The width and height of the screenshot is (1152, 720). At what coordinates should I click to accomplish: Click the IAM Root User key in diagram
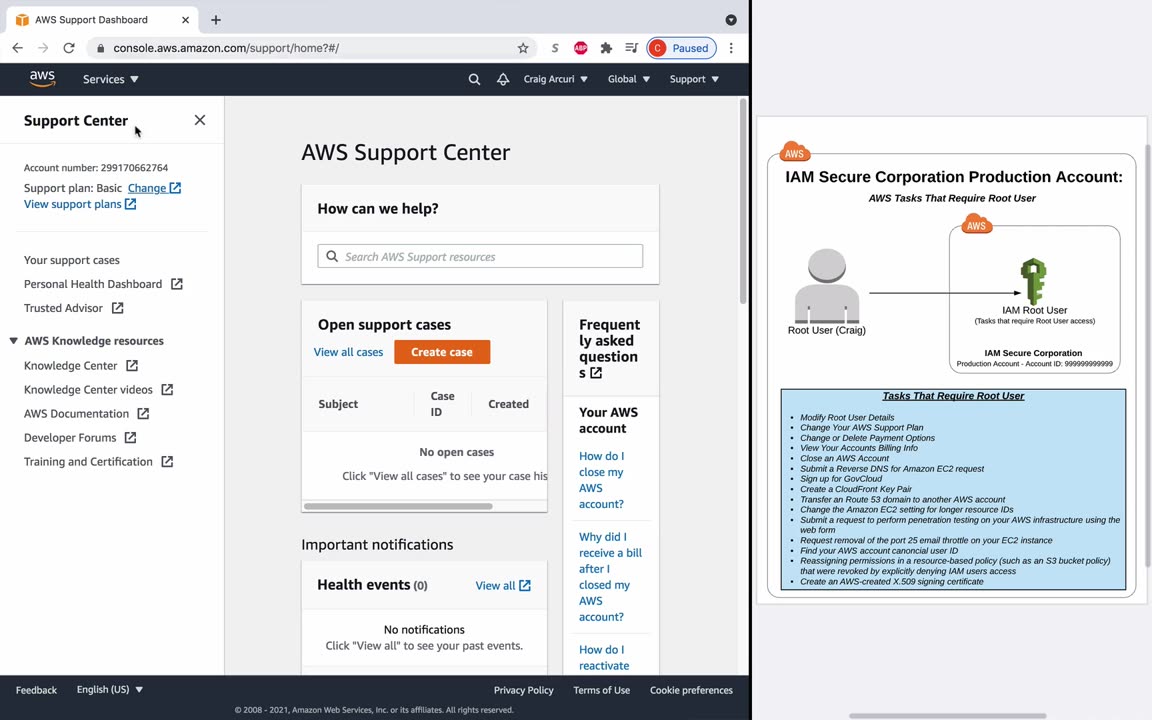point(1033,281)
